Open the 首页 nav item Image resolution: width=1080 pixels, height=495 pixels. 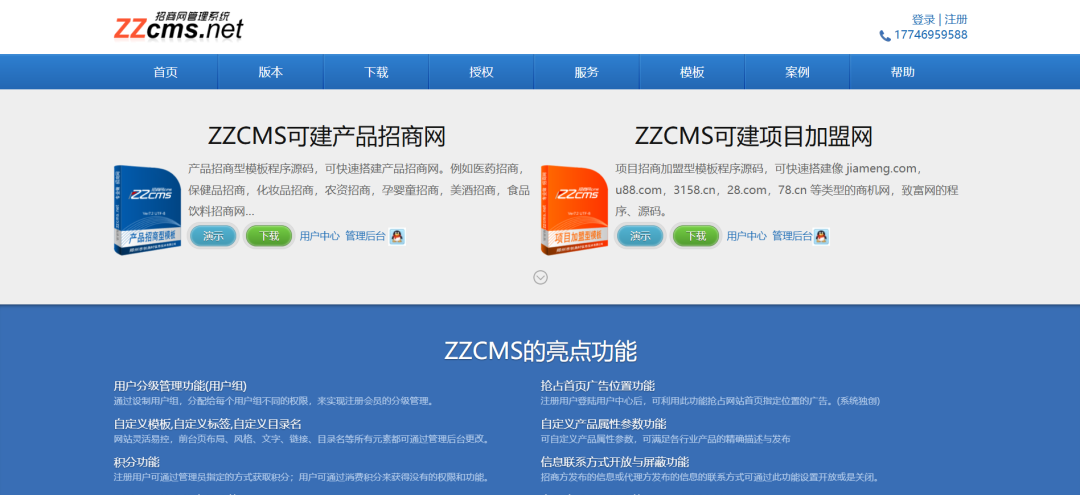tap(165, 72)
